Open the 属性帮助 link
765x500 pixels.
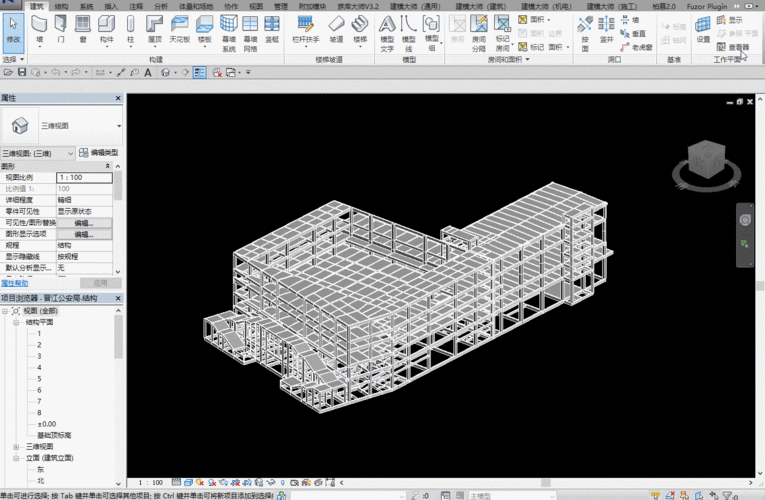click(x=15, y=283)
